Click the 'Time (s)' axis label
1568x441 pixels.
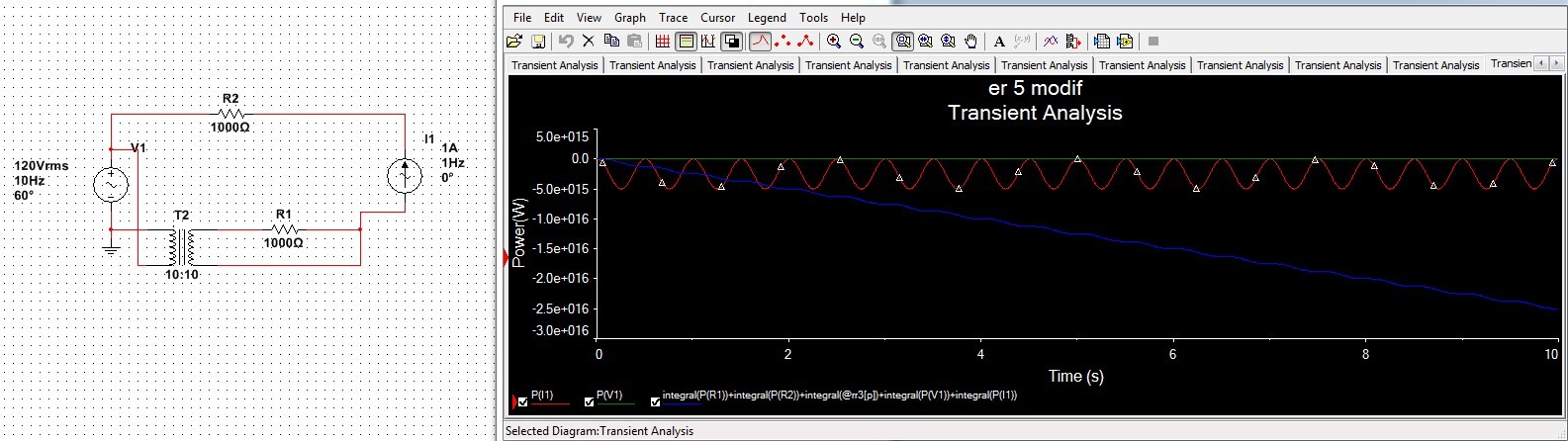(x=1075, y=376)
